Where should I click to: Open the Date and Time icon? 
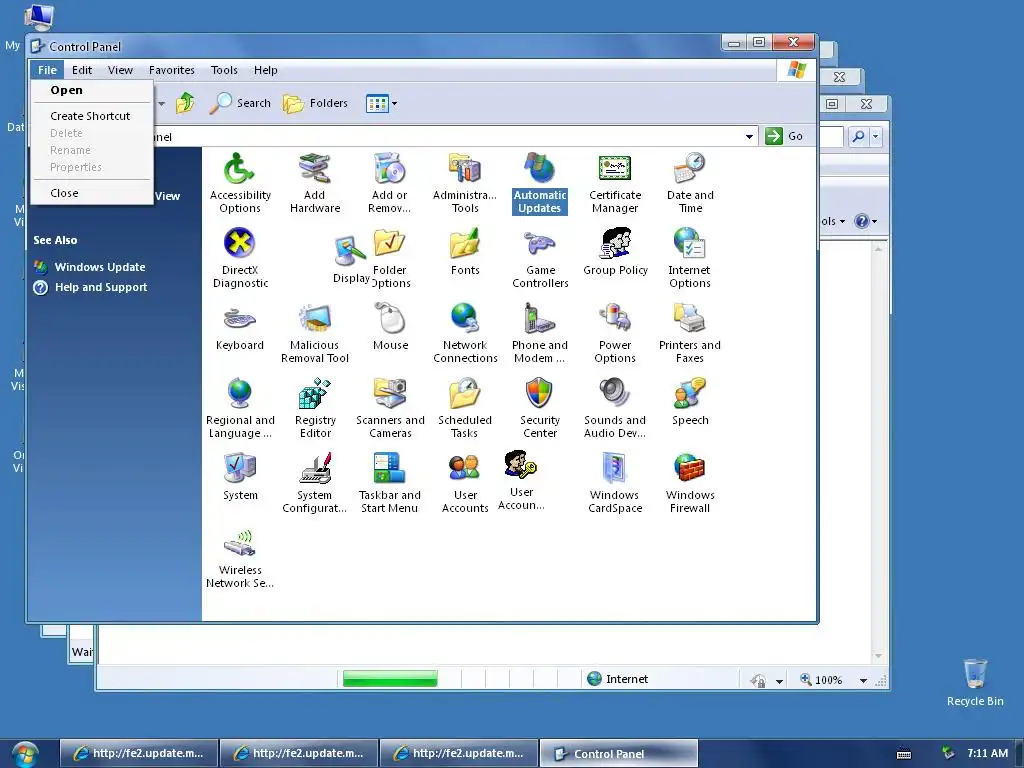tap(690, 183)
